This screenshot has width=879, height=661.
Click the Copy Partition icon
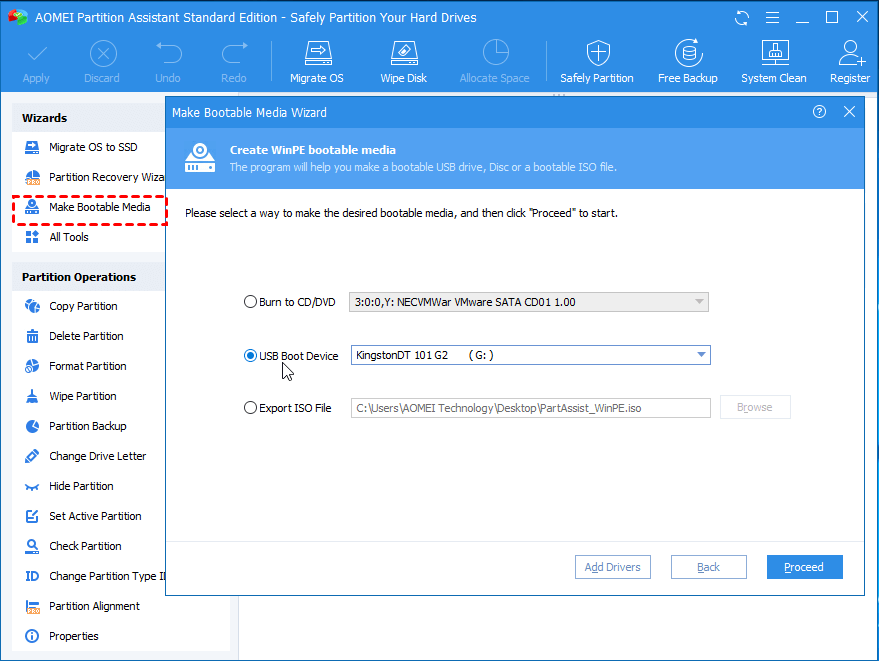(x=33, y=306)
